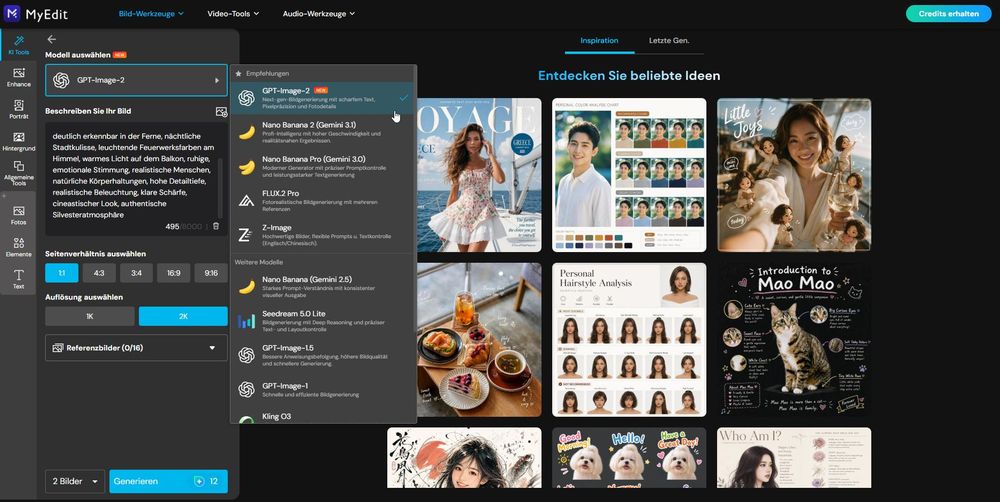Switch to the Inspiration tab
Image resolution: width=1000 pixels, height=502 pixels.
(599, 40)
